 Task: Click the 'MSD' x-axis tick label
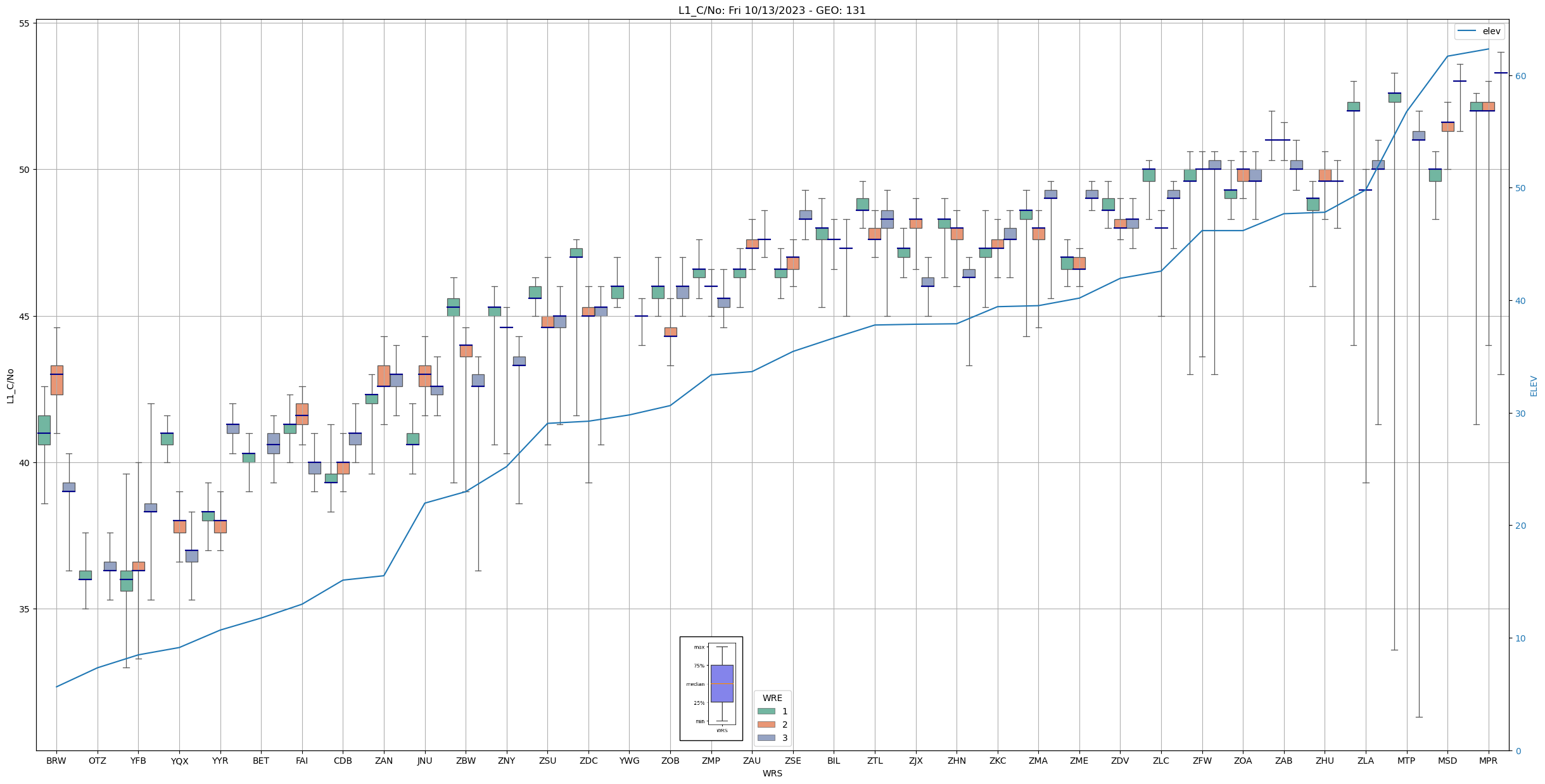pos(1447,761)
